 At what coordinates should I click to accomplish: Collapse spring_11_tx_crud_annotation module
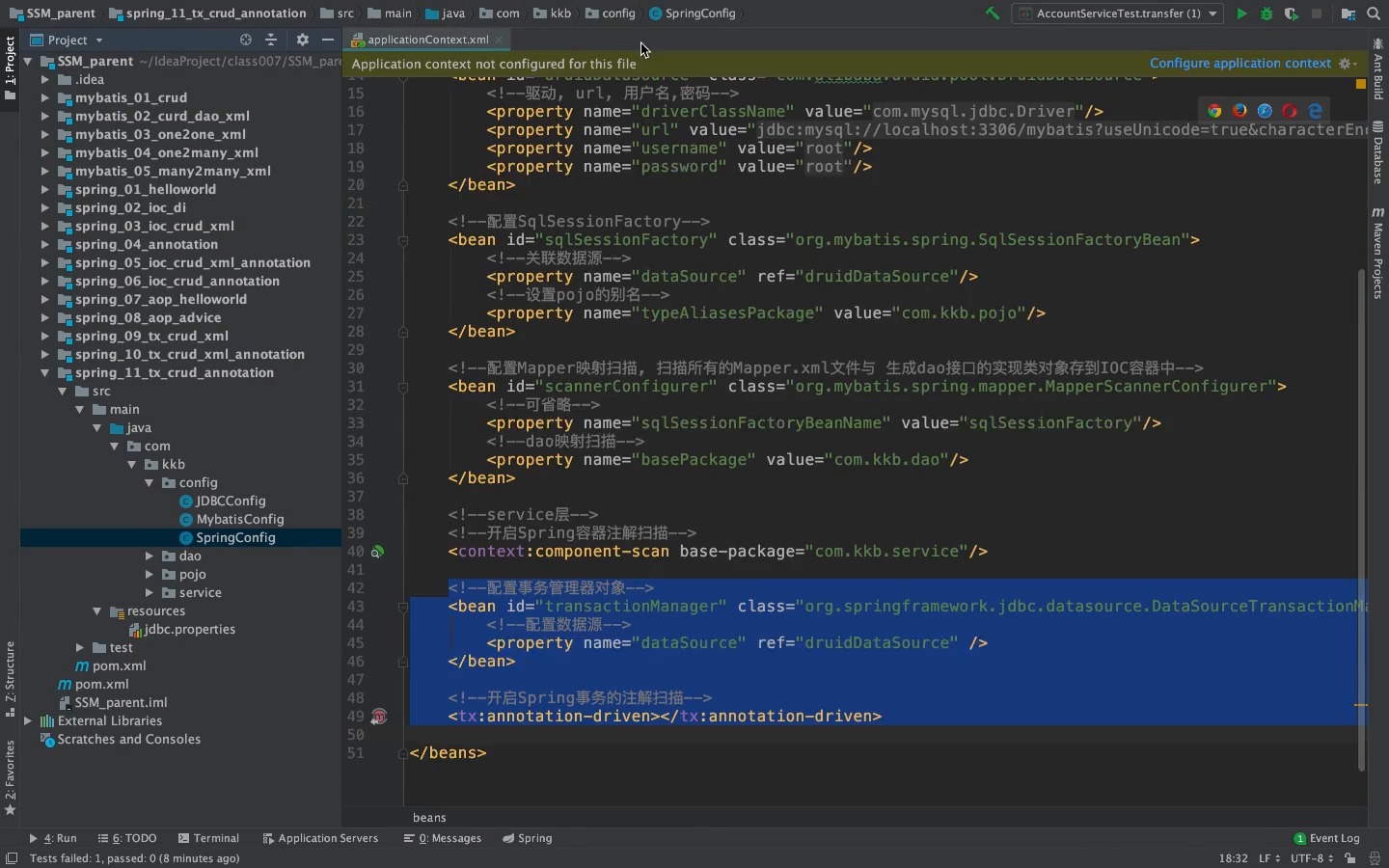pyautogui.click(x=44, y=372)
